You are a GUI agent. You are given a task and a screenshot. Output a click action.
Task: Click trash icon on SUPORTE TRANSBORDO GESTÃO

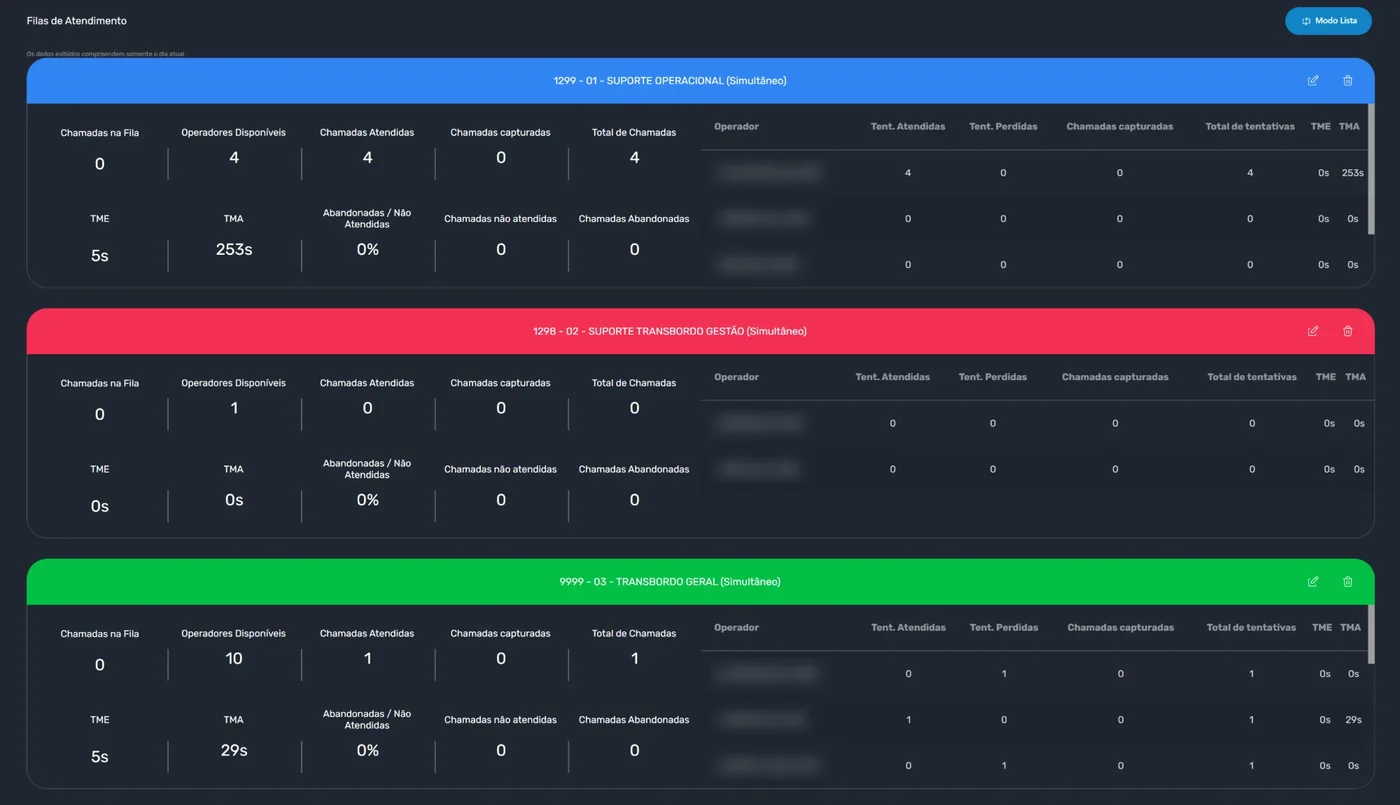(1347, 331)
